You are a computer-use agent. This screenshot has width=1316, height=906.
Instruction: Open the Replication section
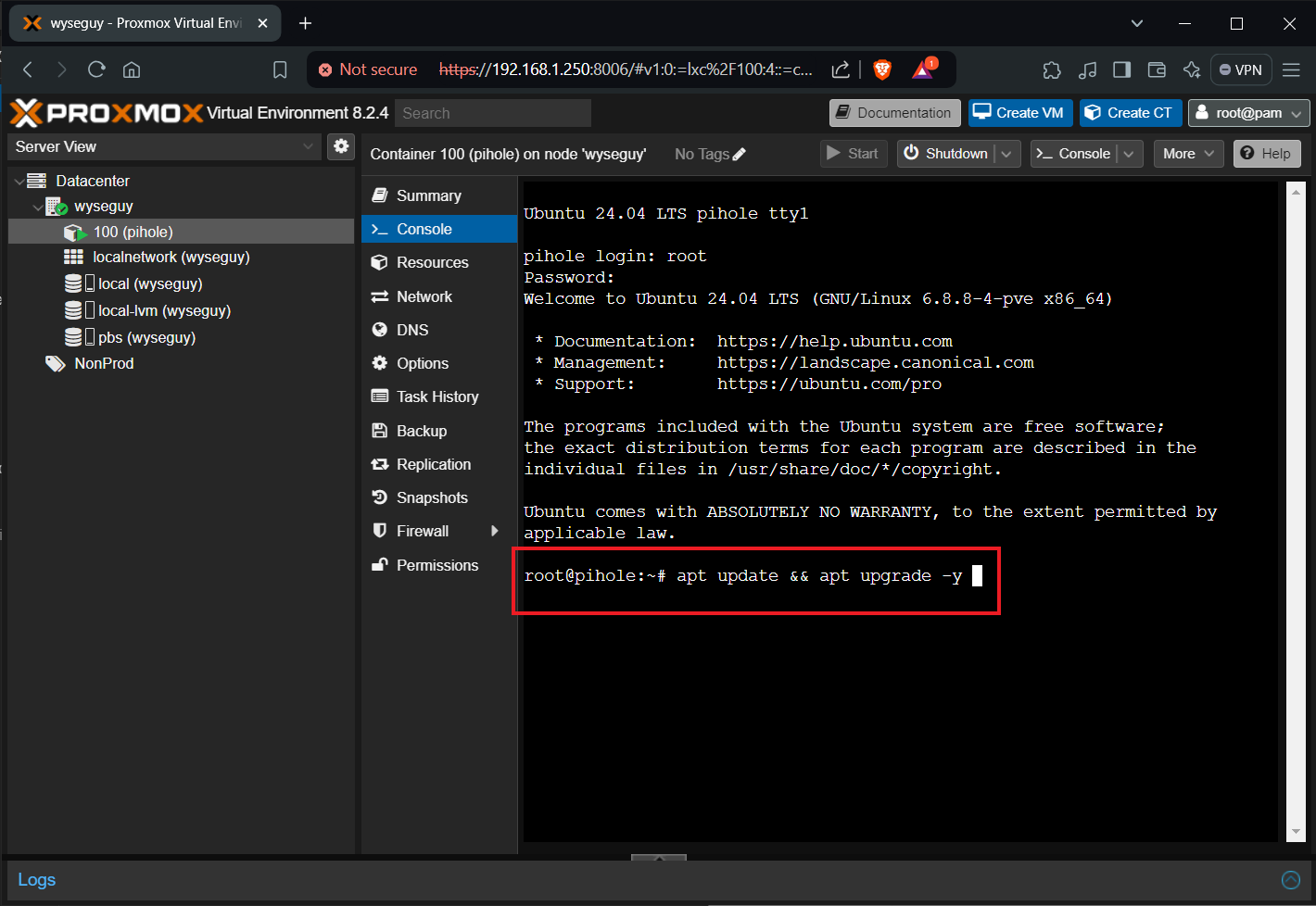click(x=439, y=464)
